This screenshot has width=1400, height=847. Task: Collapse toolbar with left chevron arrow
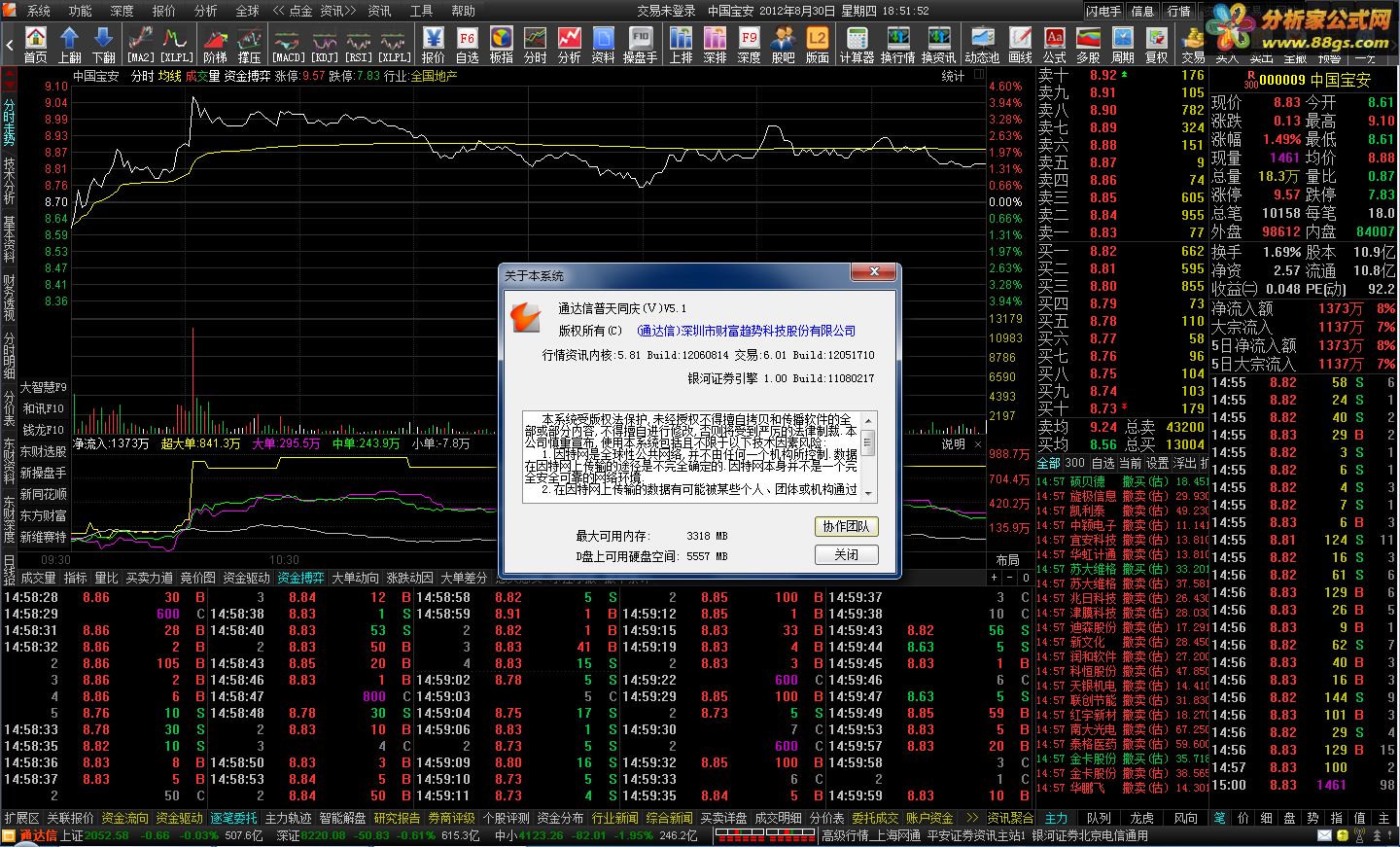(x=10, y=45)
